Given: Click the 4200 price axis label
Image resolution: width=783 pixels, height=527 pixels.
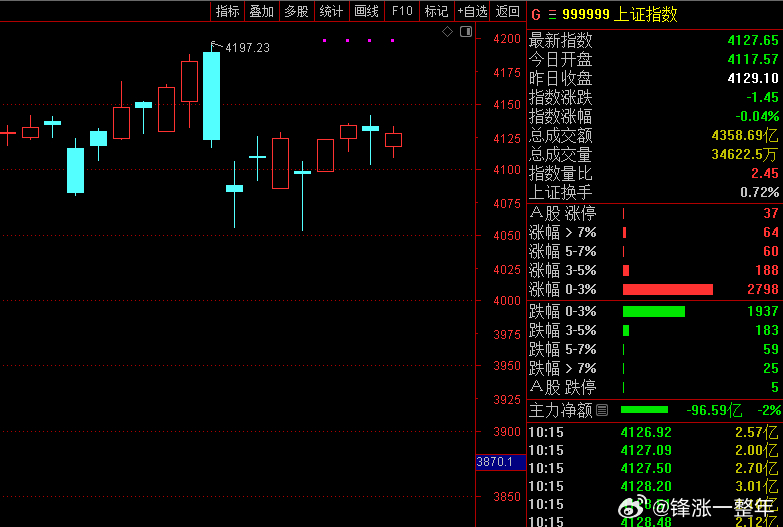Looking at the screenshot, I should pos(507,39).
